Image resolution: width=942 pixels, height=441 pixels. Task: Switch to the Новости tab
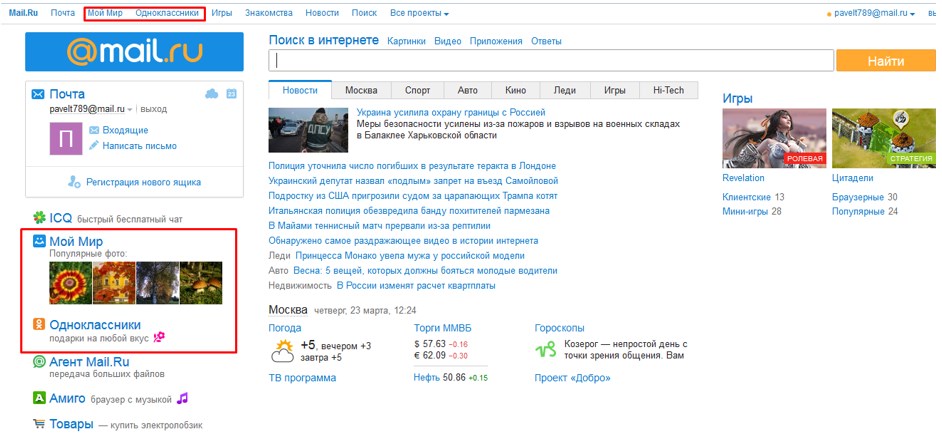point(300,90)
